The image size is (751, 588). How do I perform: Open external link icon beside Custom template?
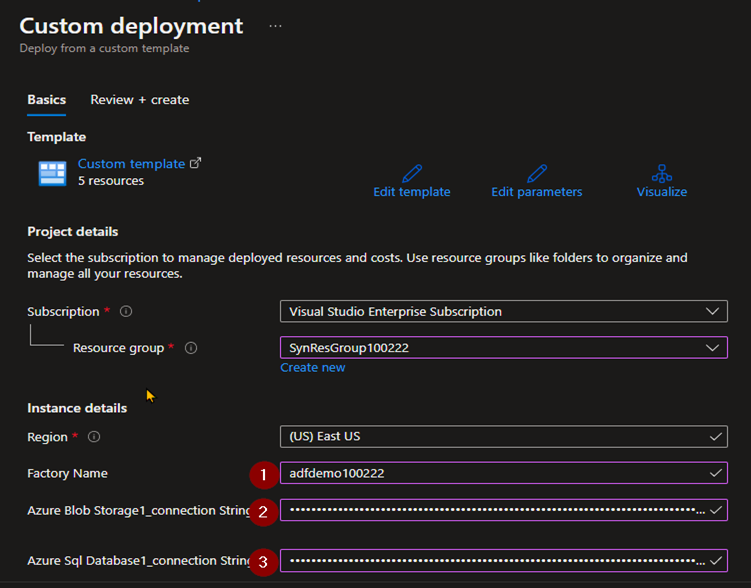coord(195,163)
